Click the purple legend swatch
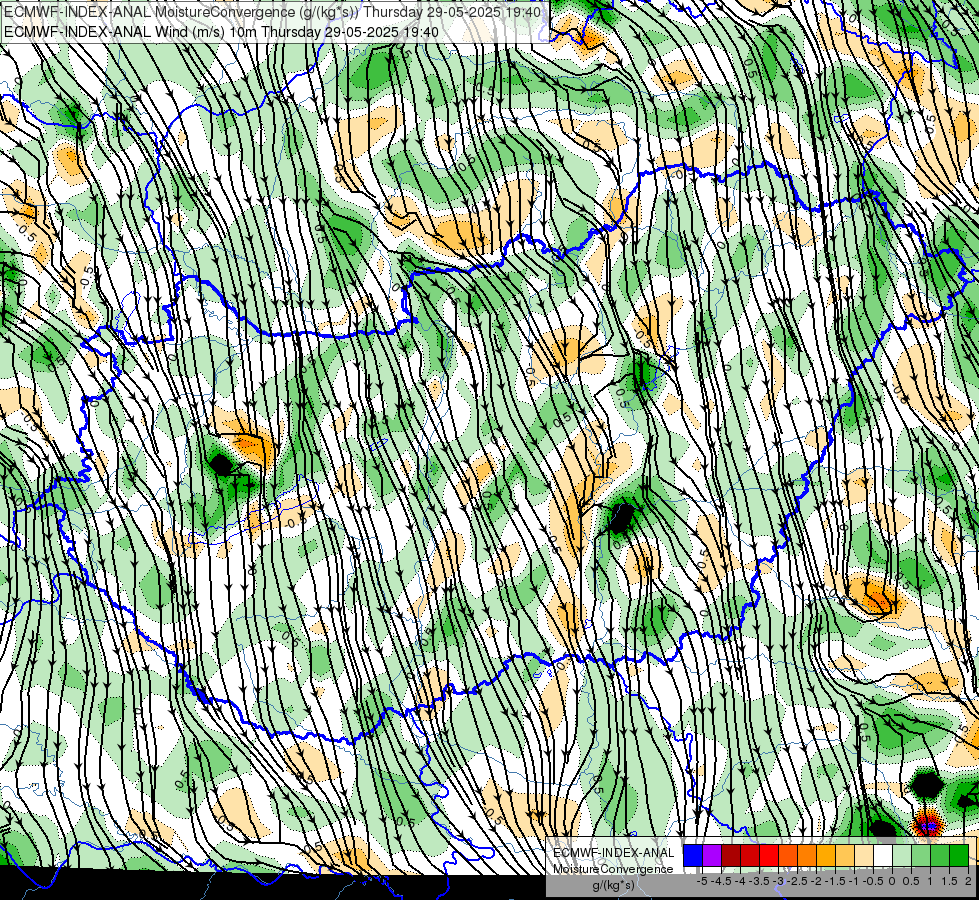This screenshot has height=900, width=979. (712, 856)
